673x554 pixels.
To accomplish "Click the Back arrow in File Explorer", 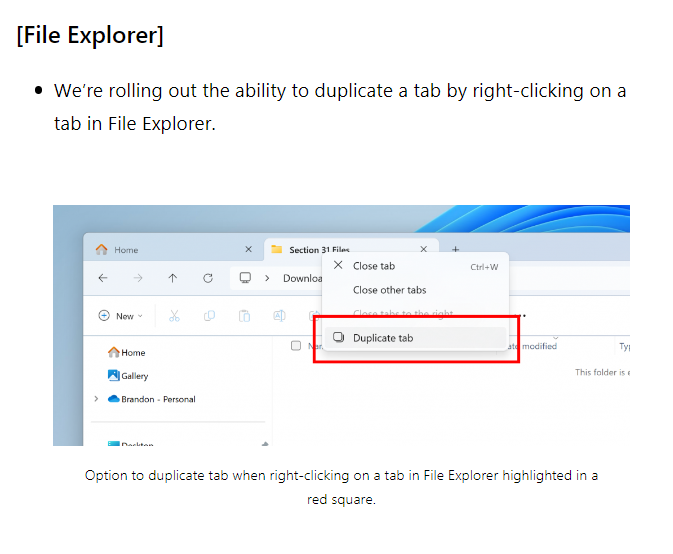I will point(103,278).
